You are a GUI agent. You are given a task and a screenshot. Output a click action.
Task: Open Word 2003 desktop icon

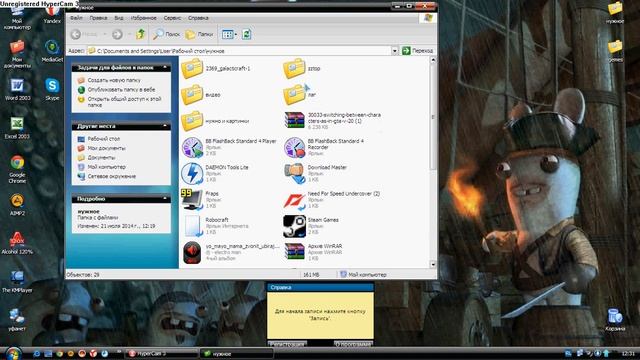17,89
